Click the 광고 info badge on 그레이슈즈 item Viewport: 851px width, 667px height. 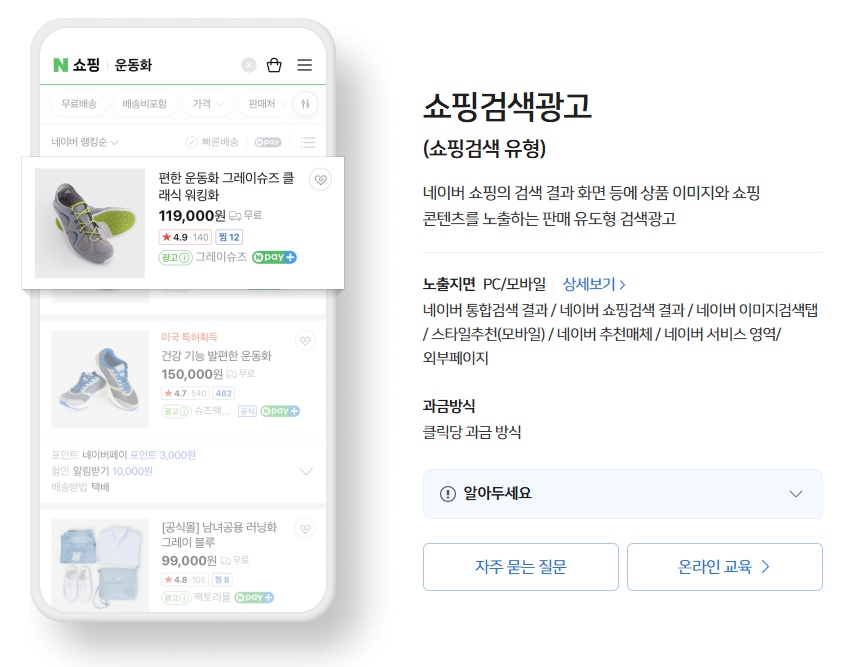tap(175, 257)
